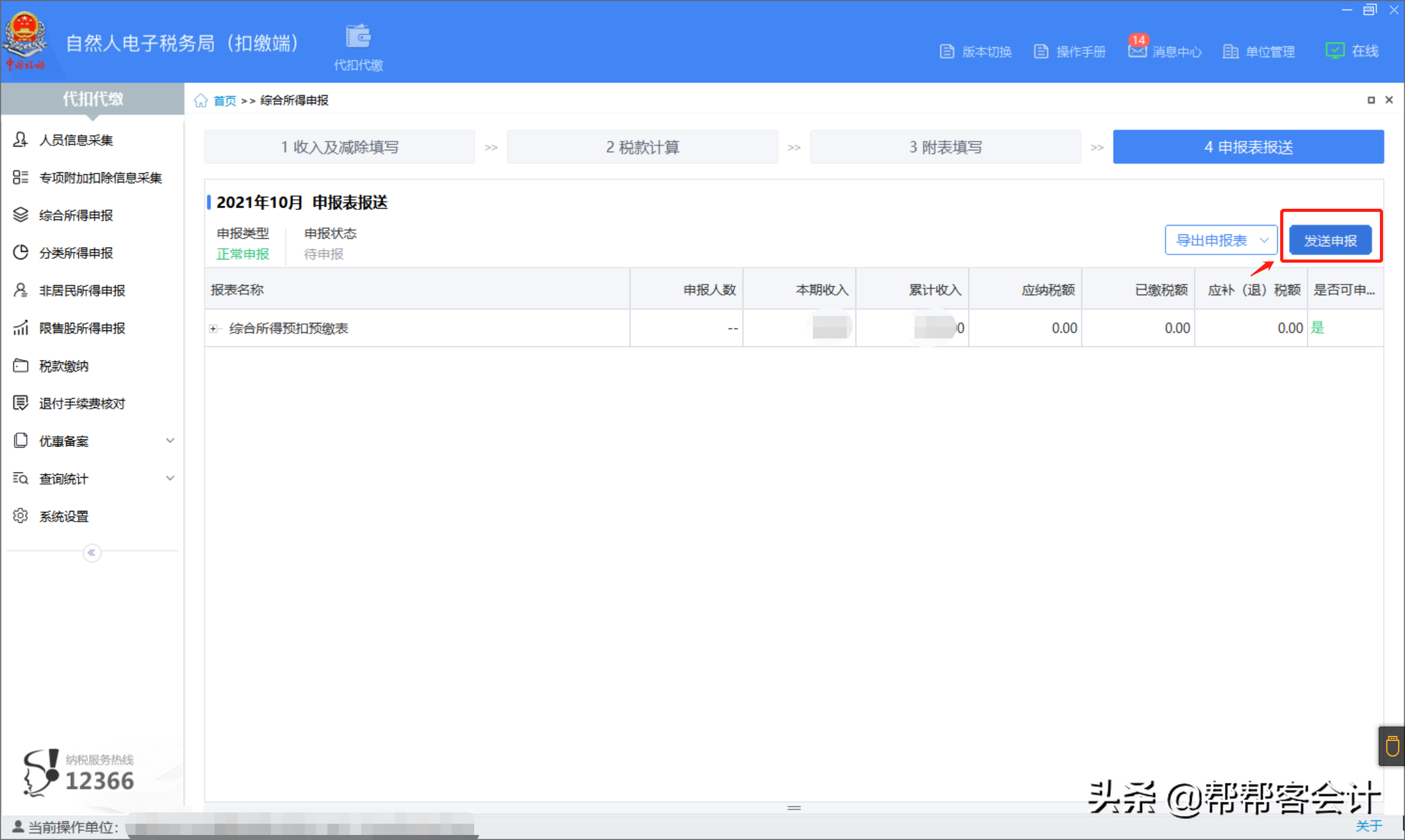Click the 发送申报 button
This screenshot has width=1405, height=840.
click(1330, 240)
